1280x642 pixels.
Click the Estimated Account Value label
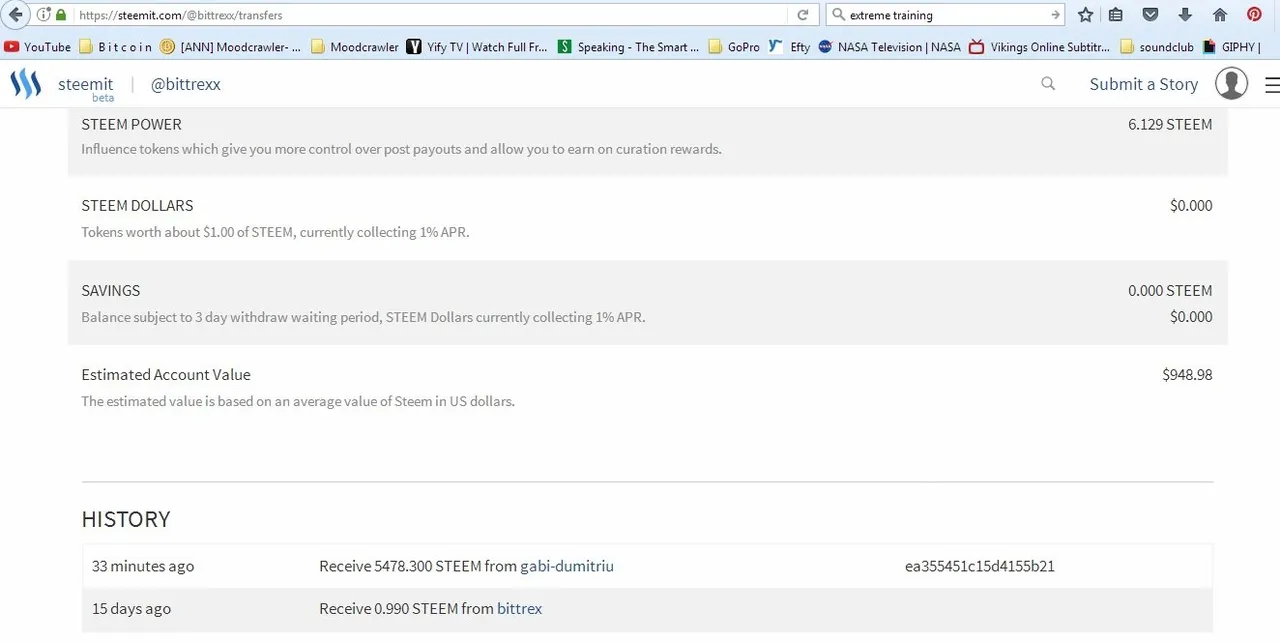pyautogui.click(x=166, y=374)
